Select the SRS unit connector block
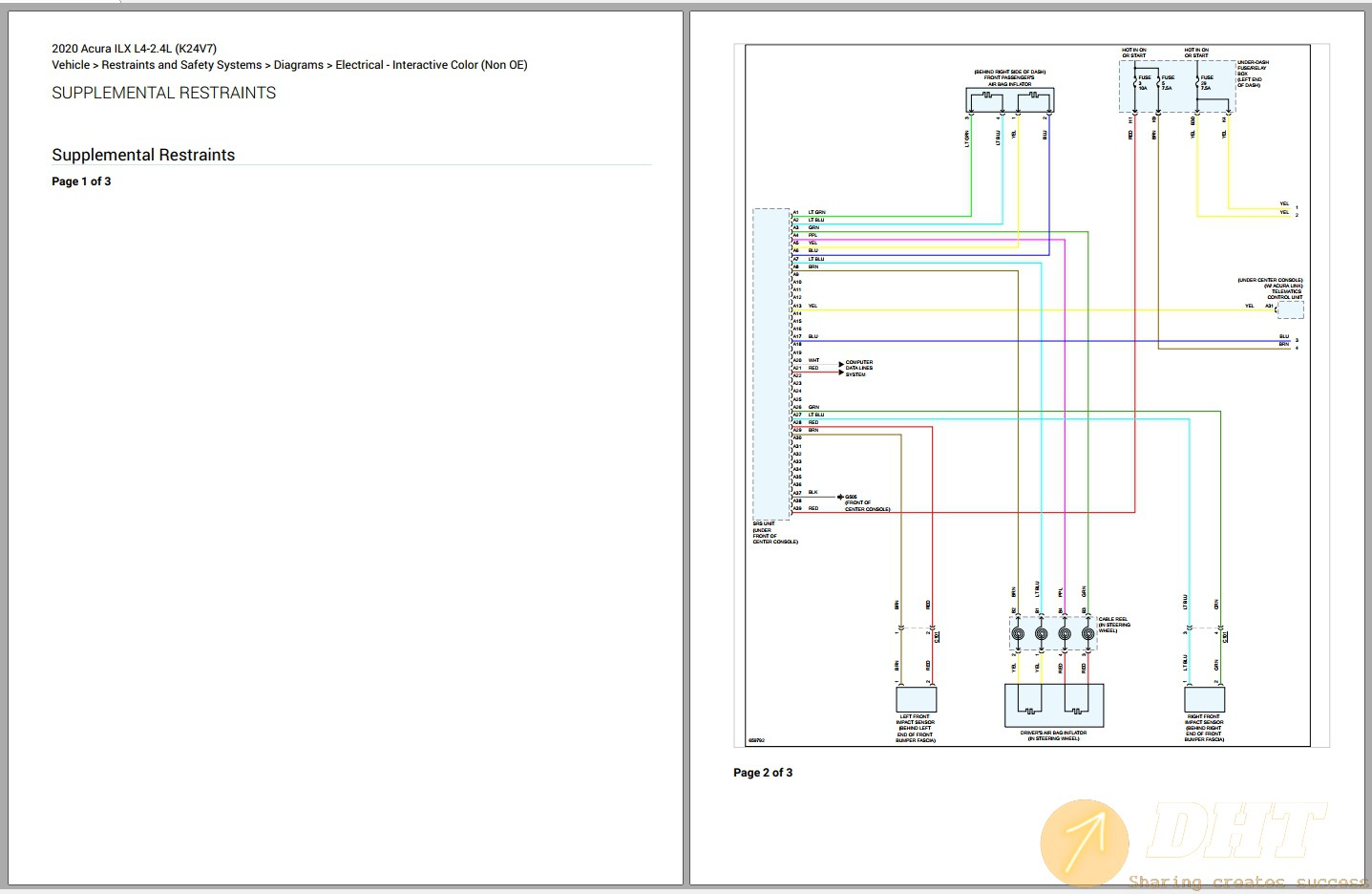 (x=771, y=364)
